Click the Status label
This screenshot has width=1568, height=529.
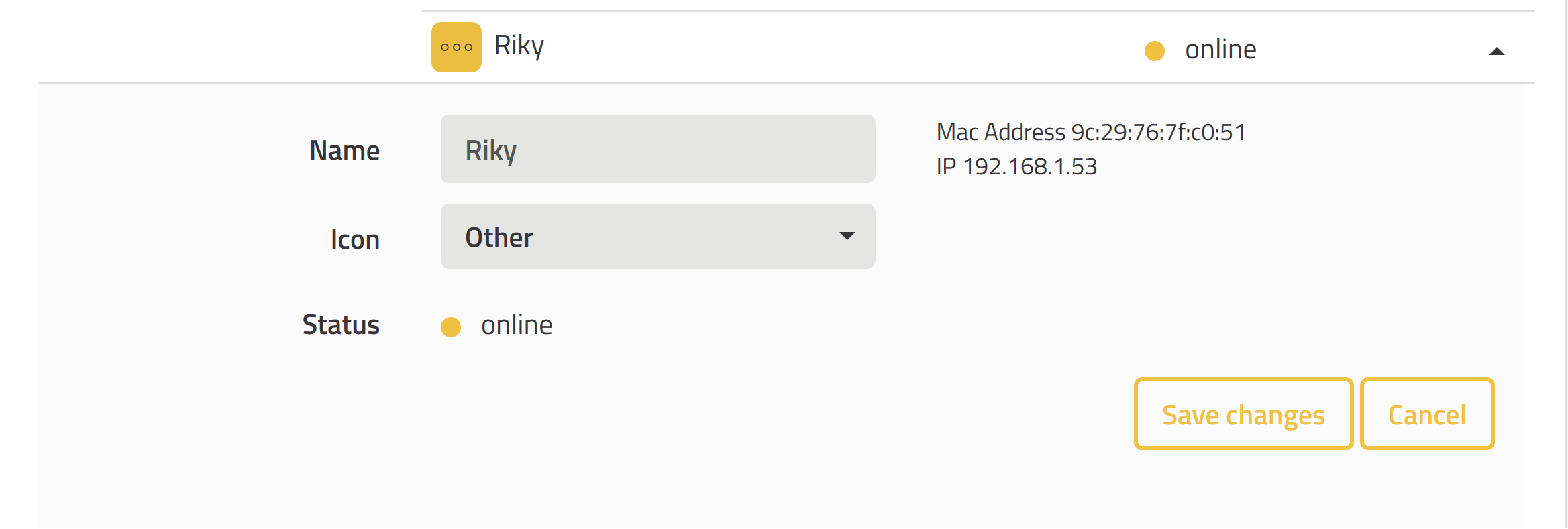(341, 325)
